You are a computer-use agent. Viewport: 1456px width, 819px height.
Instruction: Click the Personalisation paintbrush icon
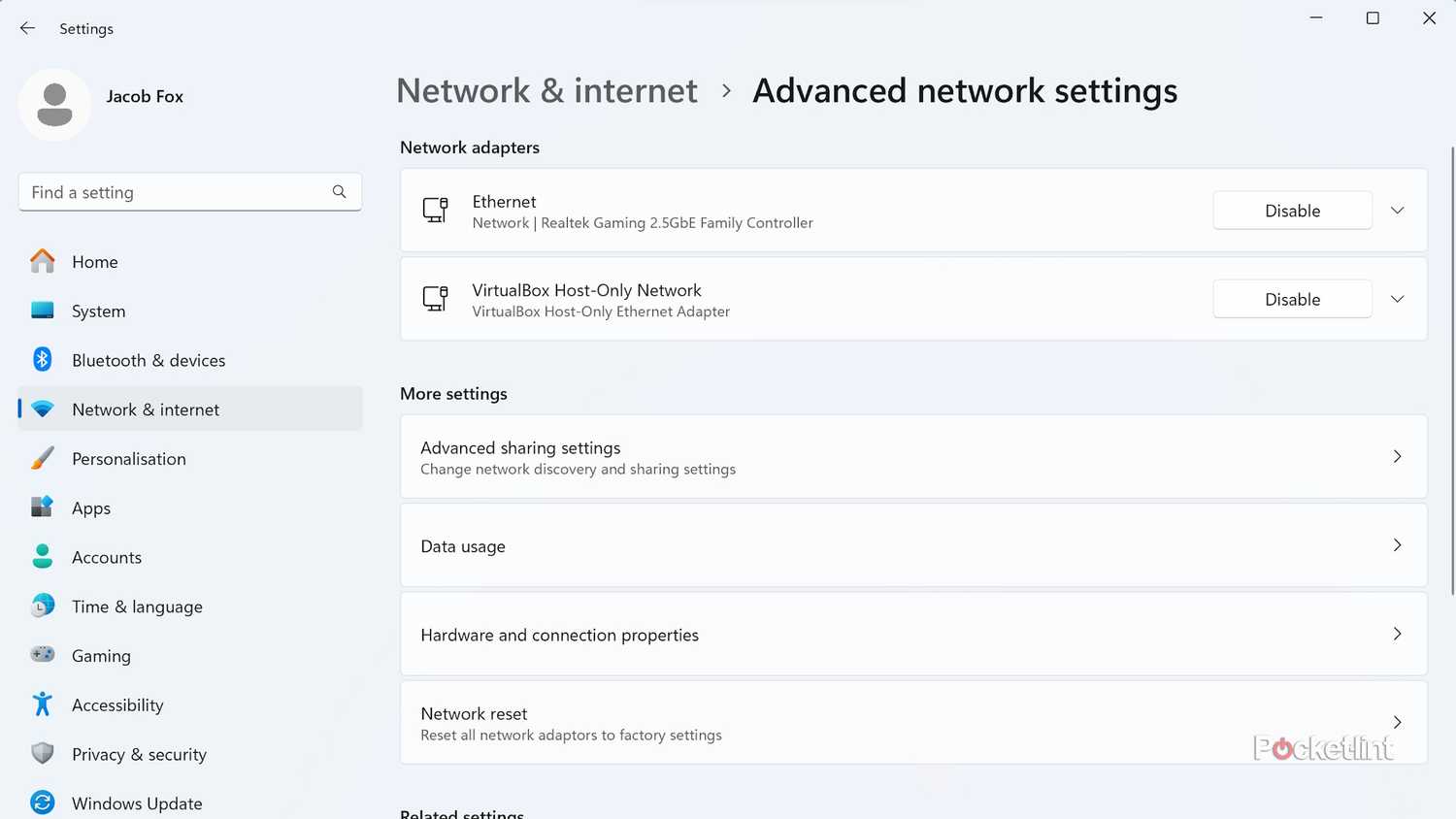(x=43, y=458)
